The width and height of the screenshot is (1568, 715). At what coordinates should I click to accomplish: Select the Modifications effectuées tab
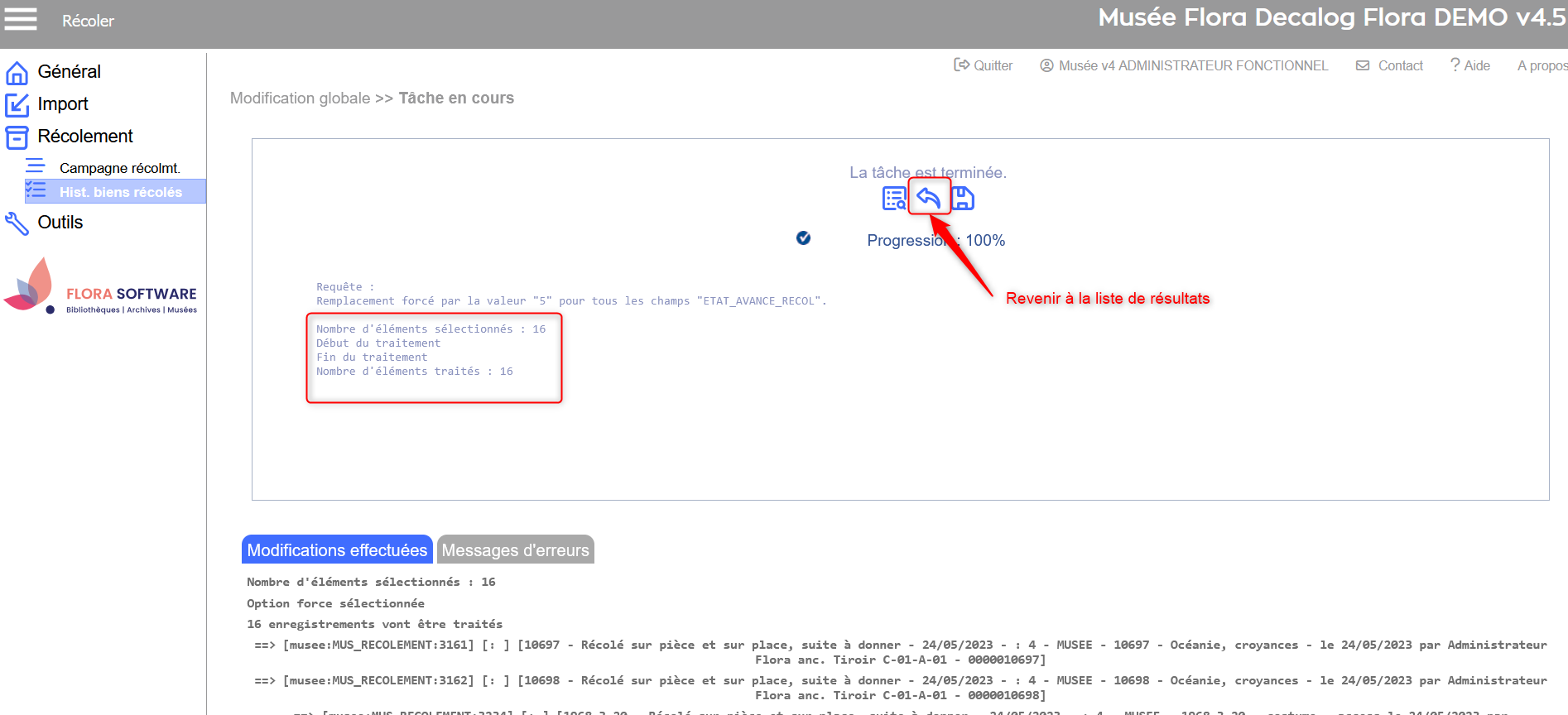337,550
